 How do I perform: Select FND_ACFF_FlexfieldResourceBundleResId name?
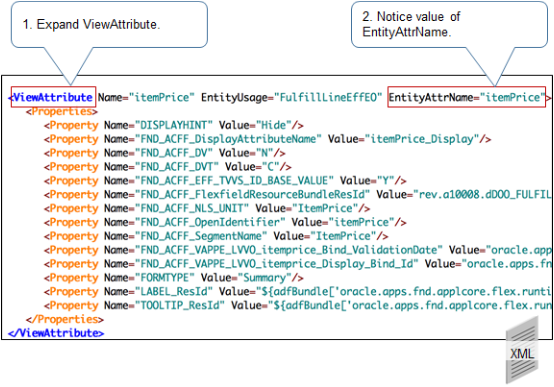pyautogui.click(x=252, y=194)
